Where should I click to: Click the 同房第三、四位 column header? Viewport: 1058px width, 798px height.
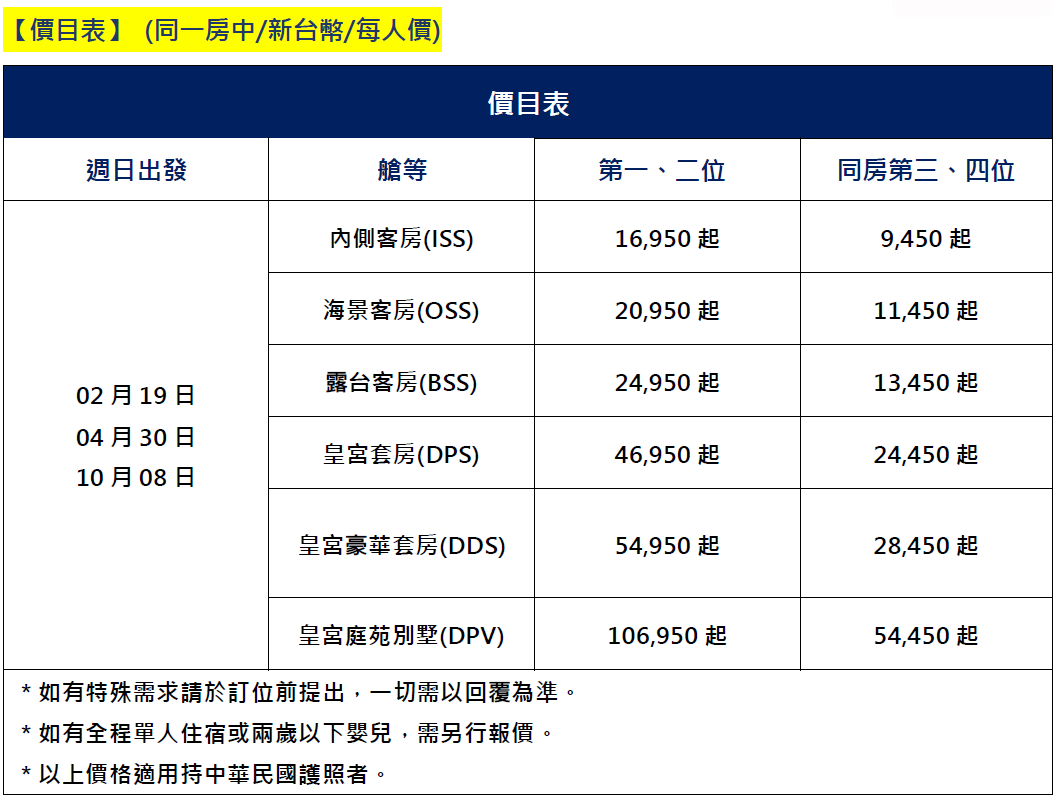925,170
